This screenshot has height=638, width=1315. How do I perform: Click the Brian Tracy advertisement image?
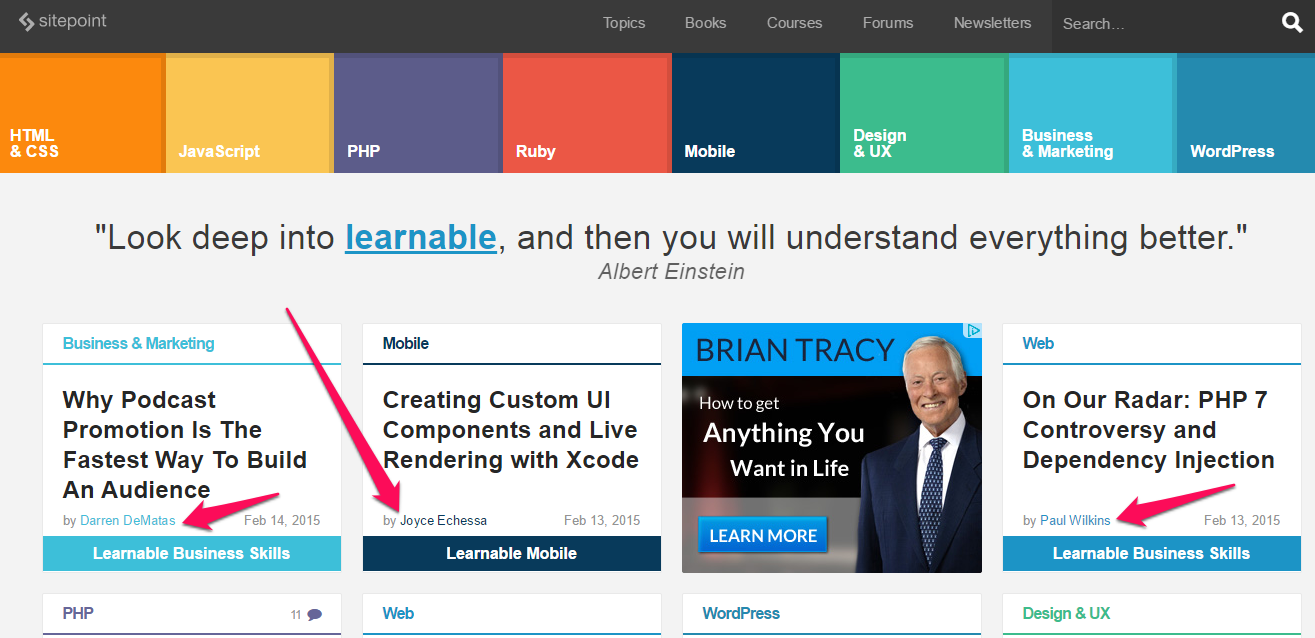pos(832,448)
